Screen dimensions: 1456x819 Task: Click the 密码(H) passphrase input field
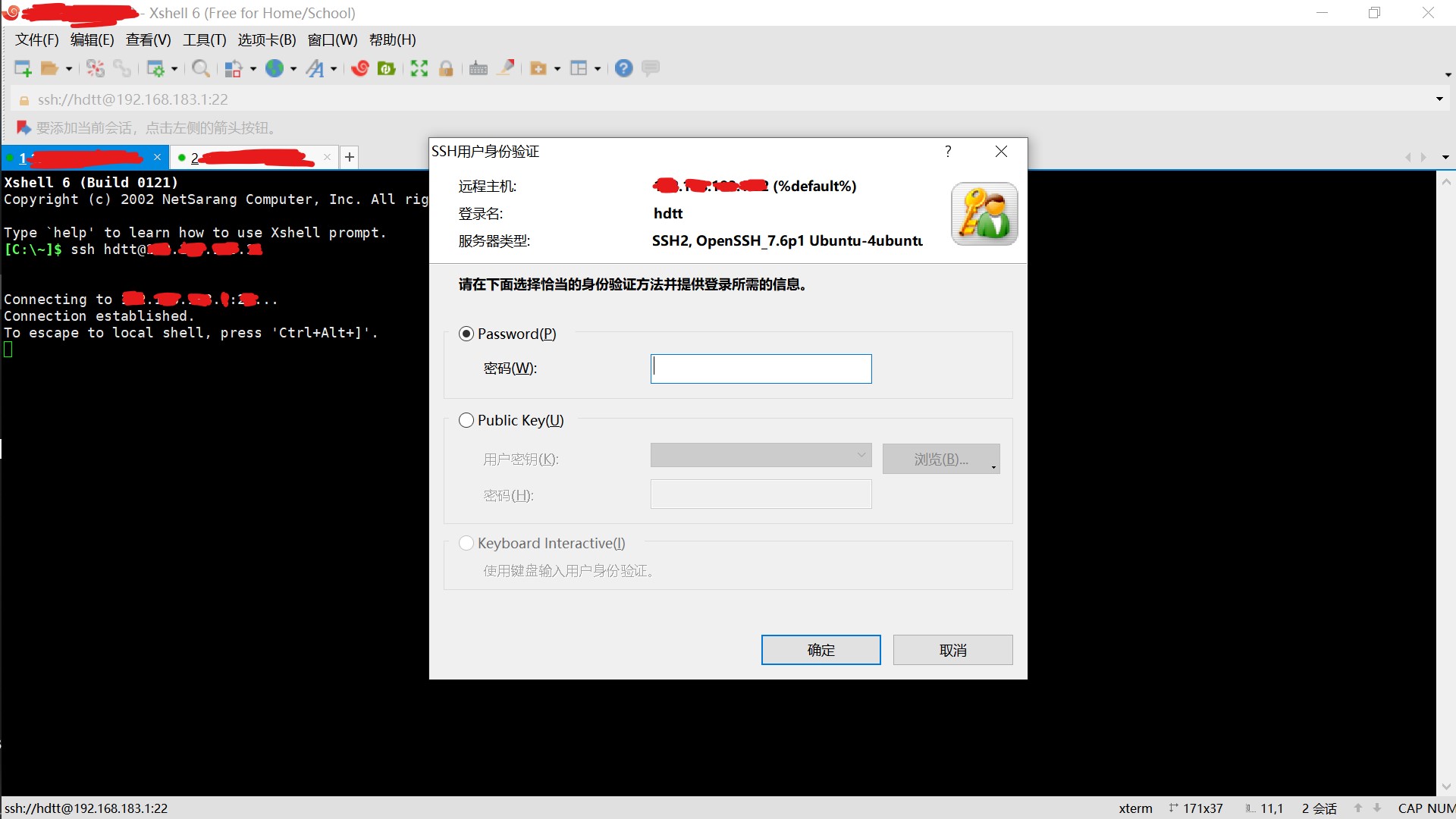pos(761,494)
